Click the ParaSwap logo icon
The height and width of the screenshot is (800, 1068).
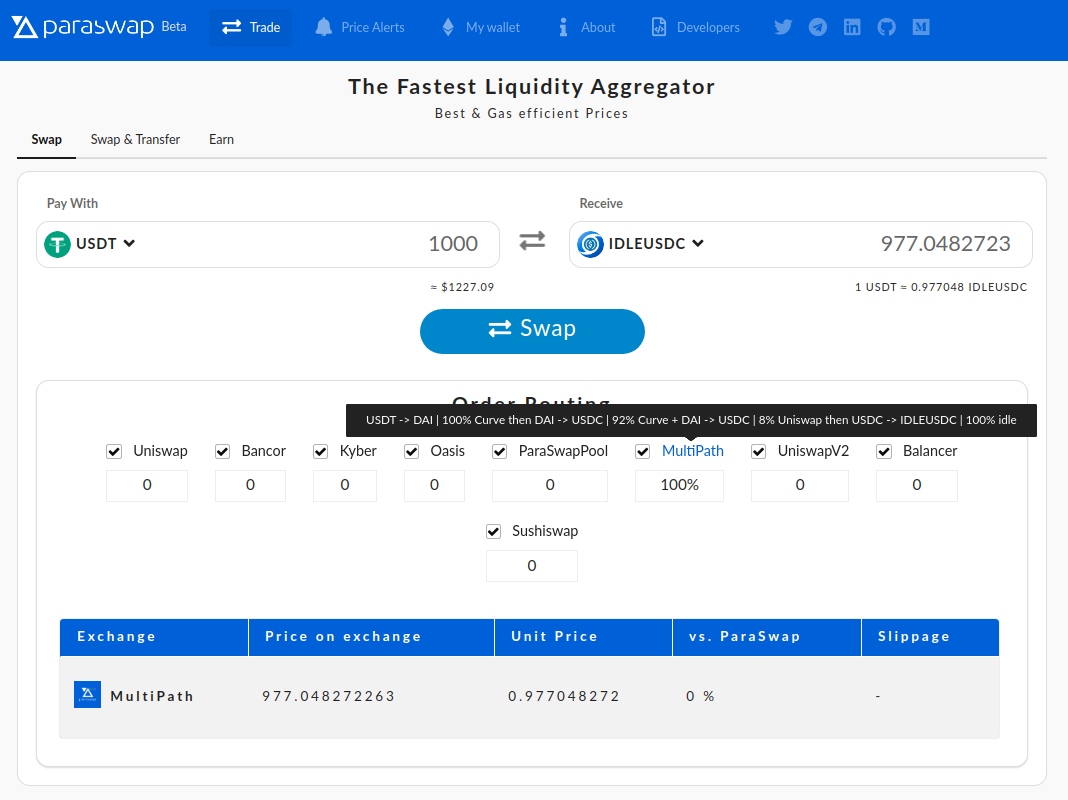(25, 27)
